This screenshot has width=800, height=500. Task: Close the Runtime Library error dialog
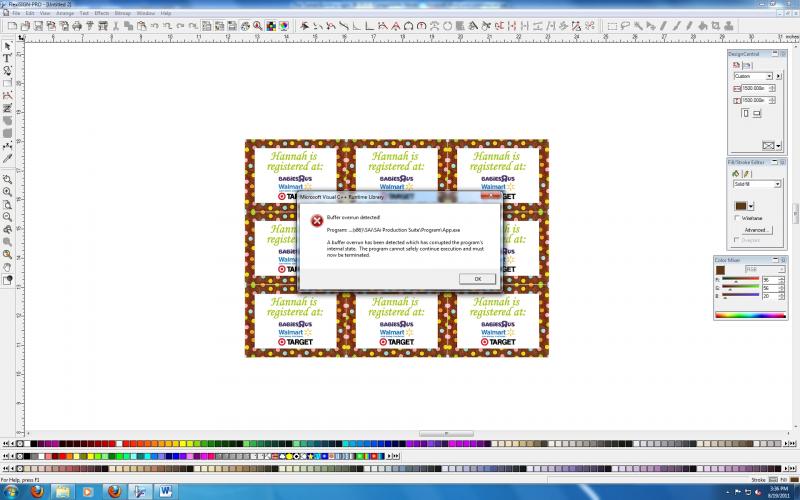coord(490,196)
